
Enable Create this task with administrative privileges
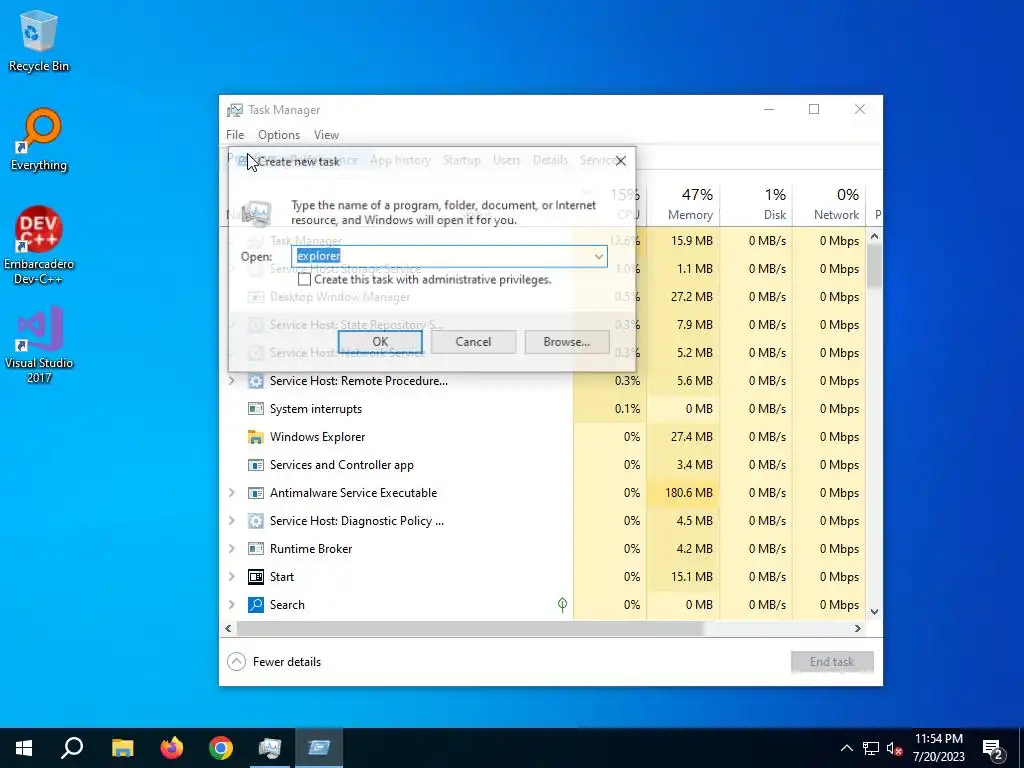pos(304,280)
